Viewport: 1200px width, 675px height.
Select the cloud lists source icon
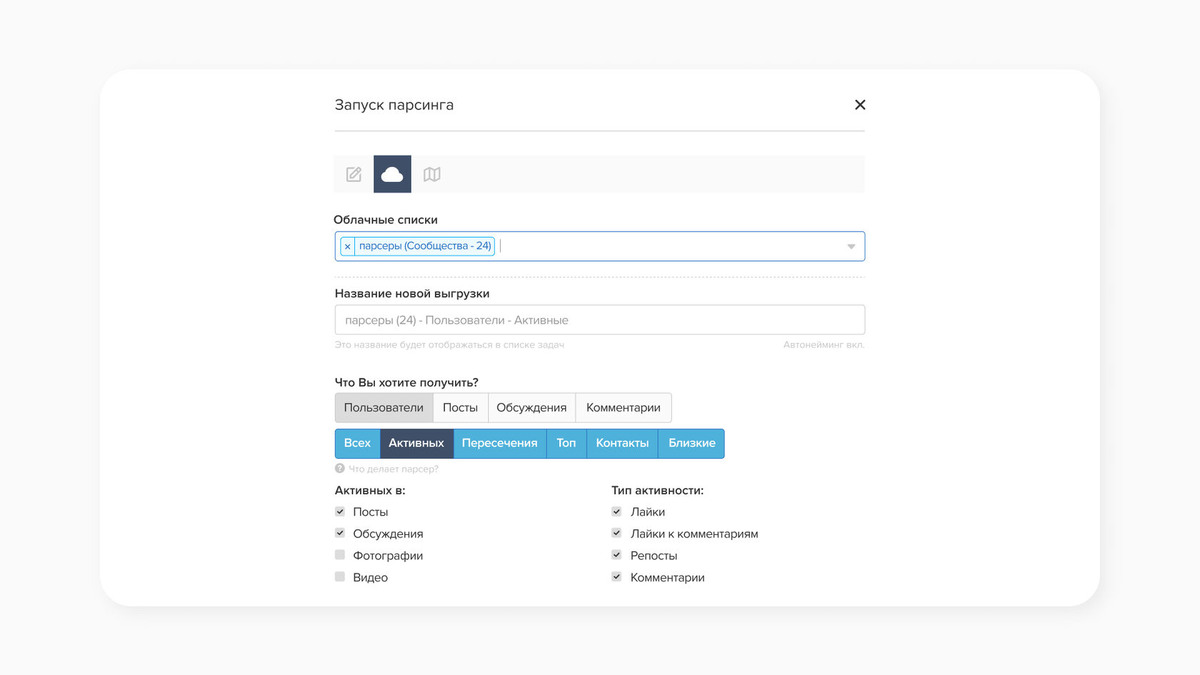click(392, 174)
